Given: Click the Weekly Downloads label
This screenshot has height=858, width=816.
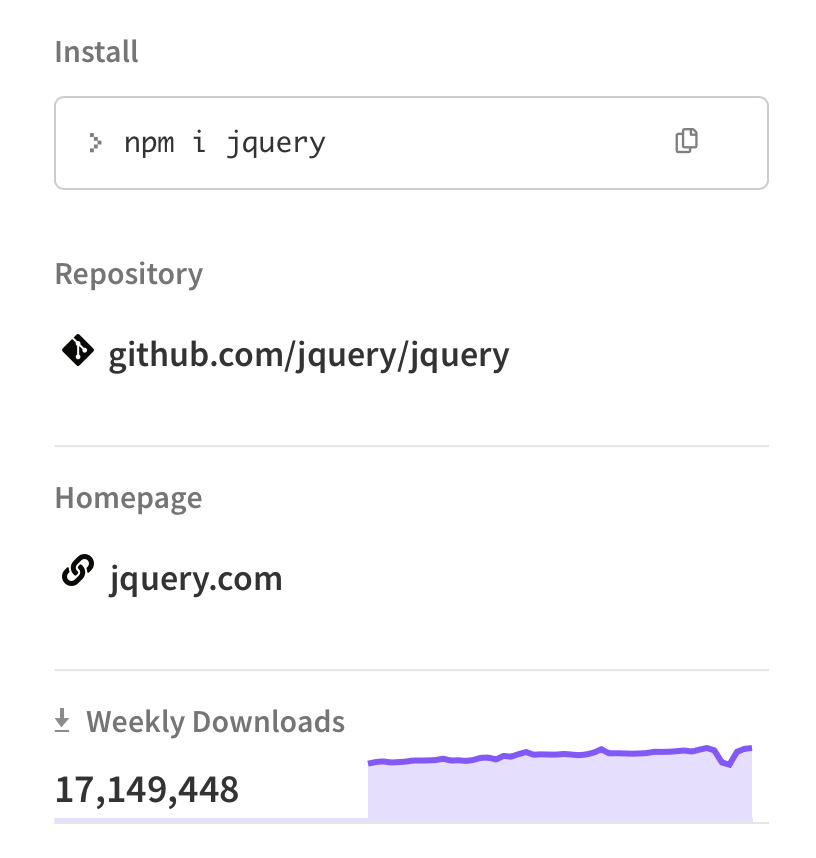Looking at the screenshot, I should tap(215, 722).
